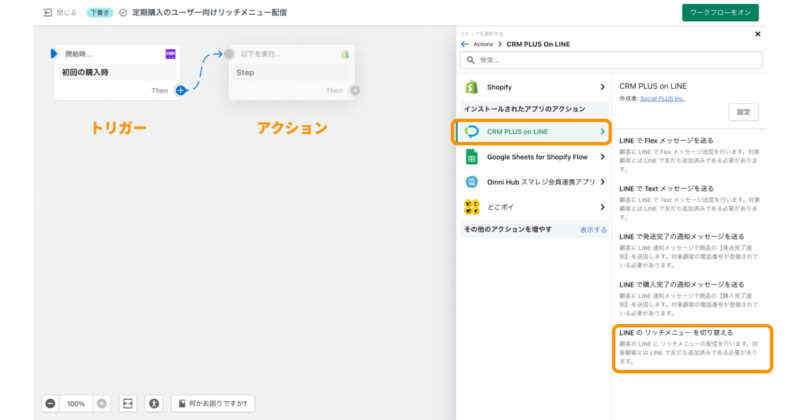Click the Shopify bag icon in list

[471, 87]
